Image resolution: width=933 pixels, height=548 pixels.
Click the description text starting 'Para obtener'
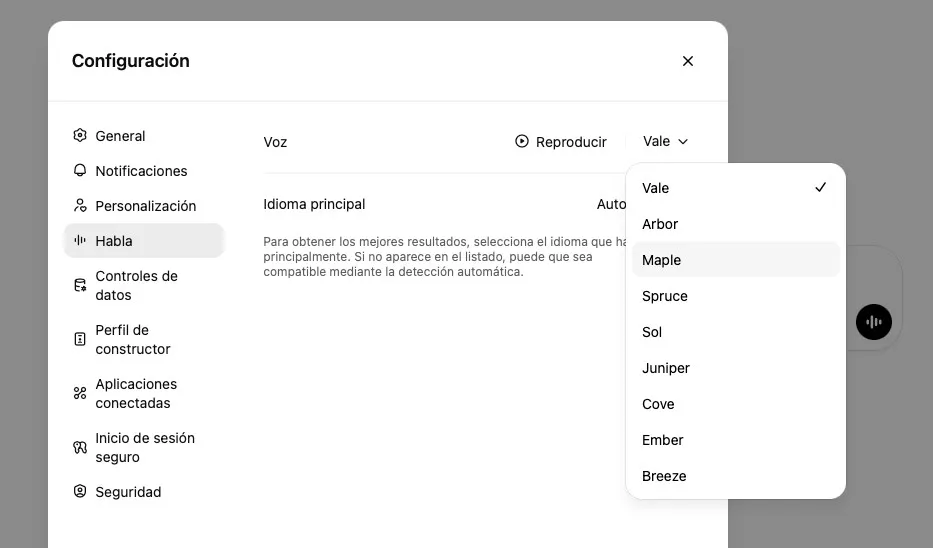click(445, 256)
